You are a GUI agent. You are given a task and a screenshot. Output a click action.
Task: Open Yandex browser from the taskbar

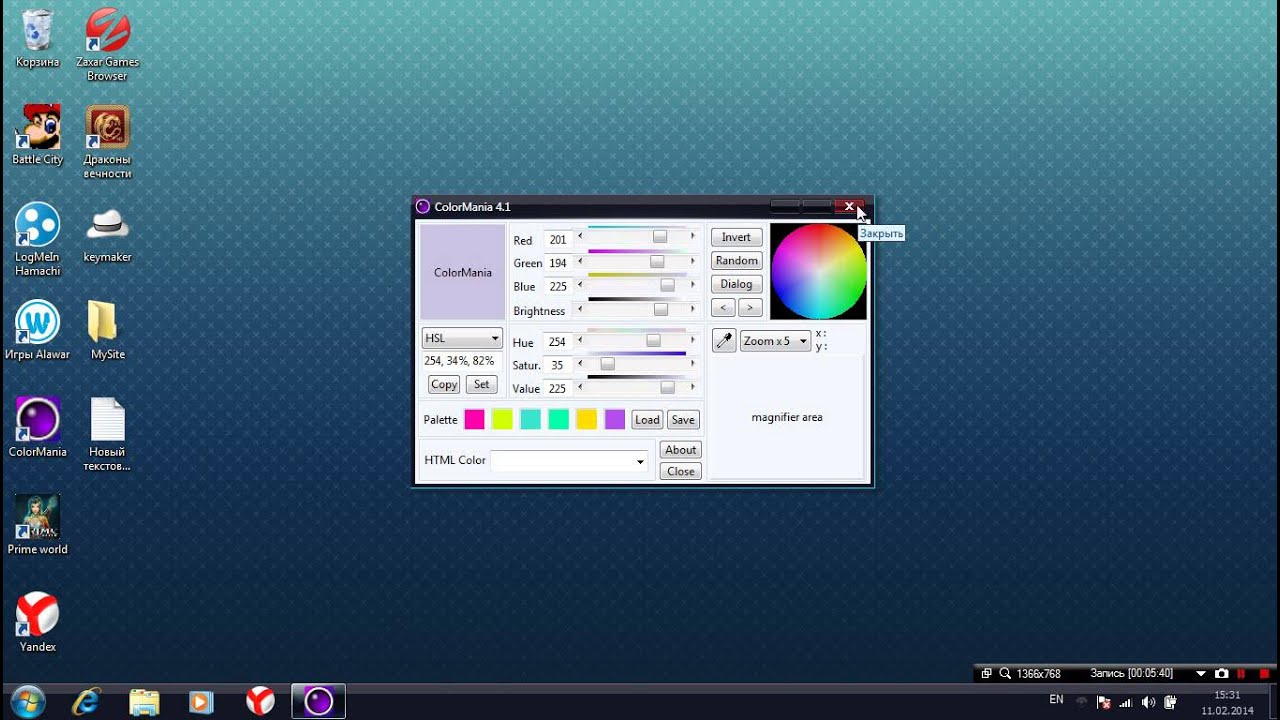coord(260,701)
